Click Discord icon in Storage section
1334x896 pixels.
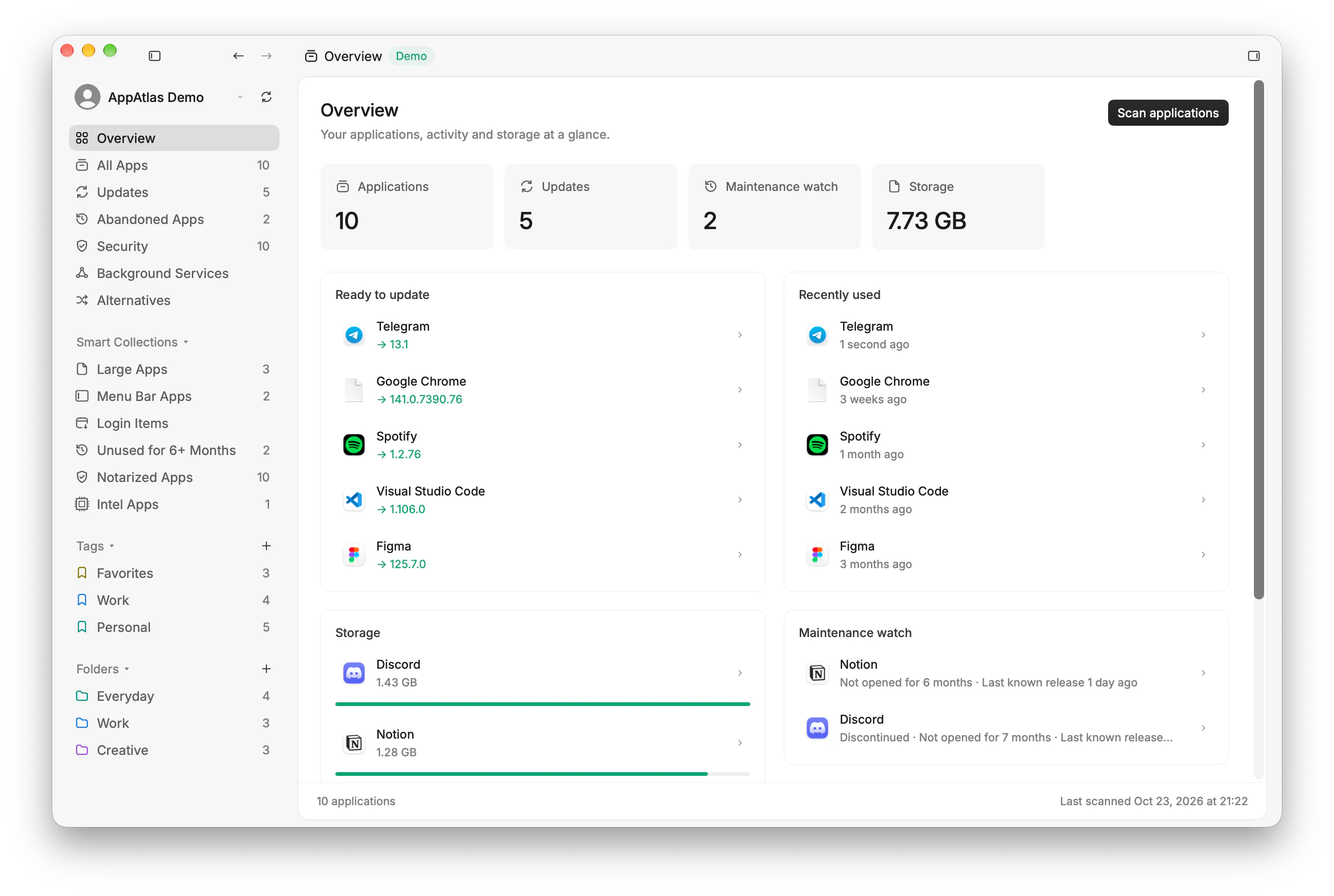(354, 673)
